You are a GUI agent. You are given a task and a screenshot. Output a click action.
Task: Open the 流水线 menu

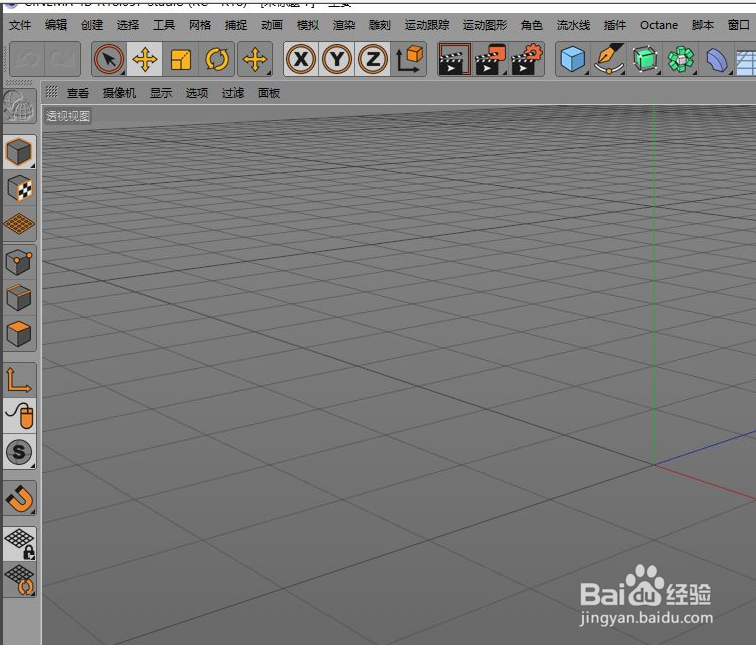click(573, 25)
